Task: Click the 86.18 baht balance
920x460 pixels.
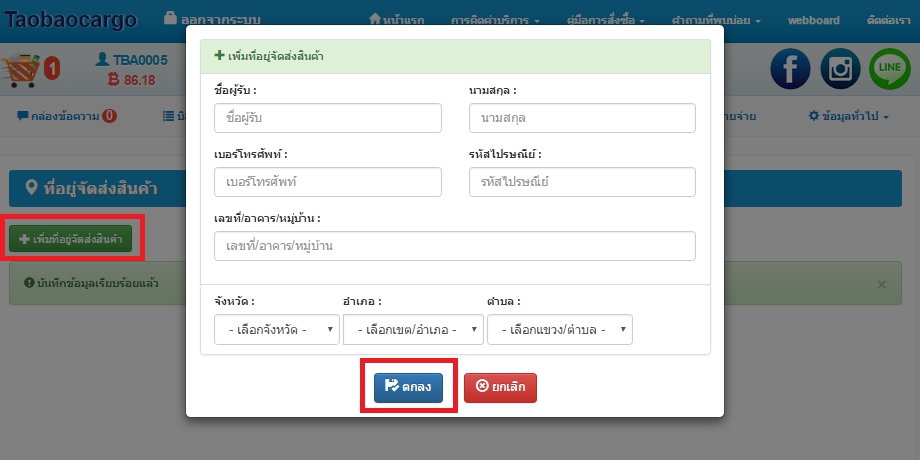Action: click(132, 80)
